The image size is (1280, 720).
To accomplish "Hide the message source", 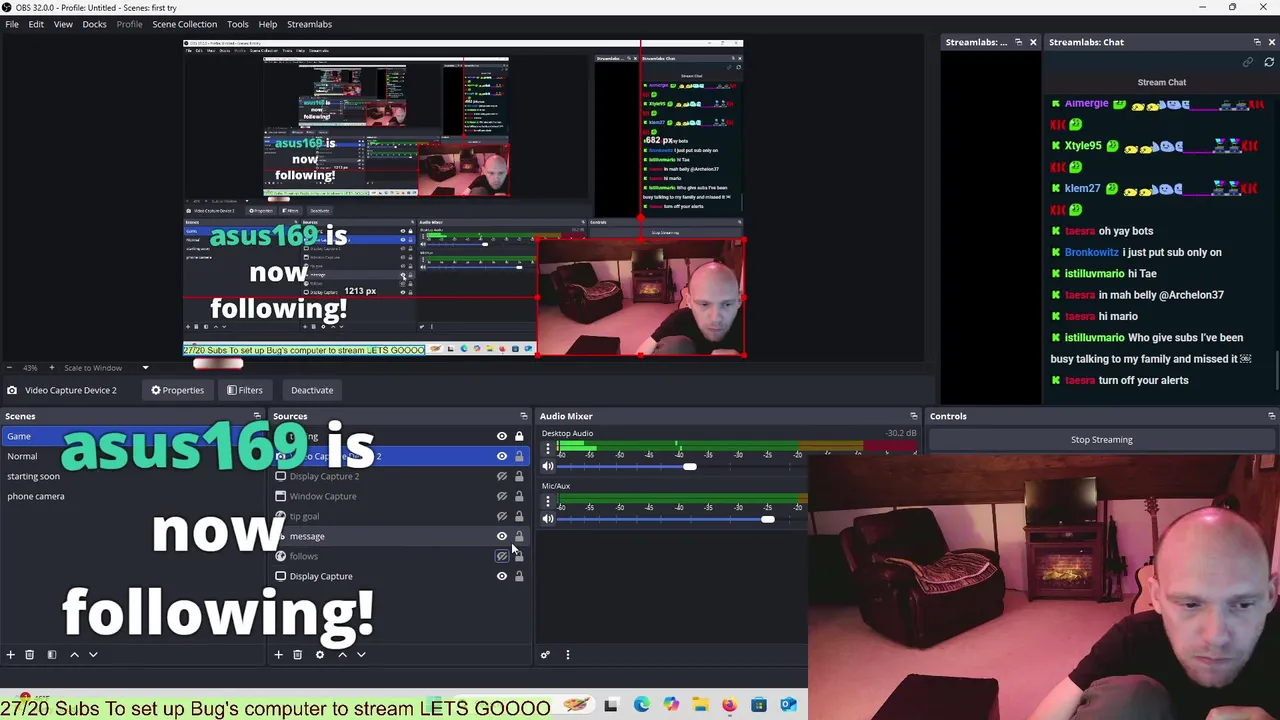I will (x=502, y=536).
